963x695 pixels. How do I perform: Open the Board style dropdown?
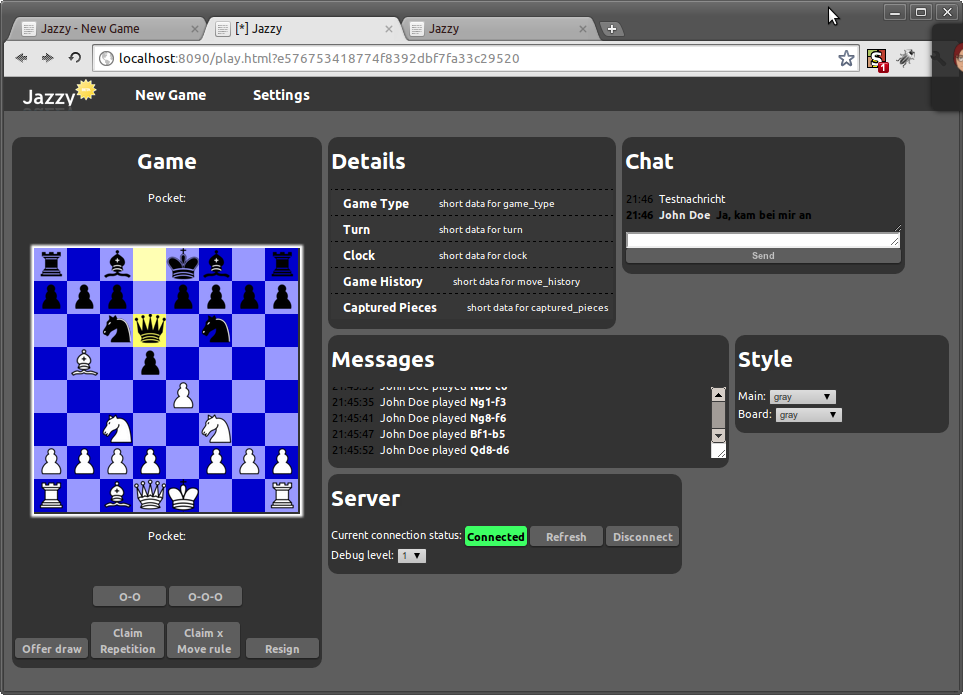(808, 415)
